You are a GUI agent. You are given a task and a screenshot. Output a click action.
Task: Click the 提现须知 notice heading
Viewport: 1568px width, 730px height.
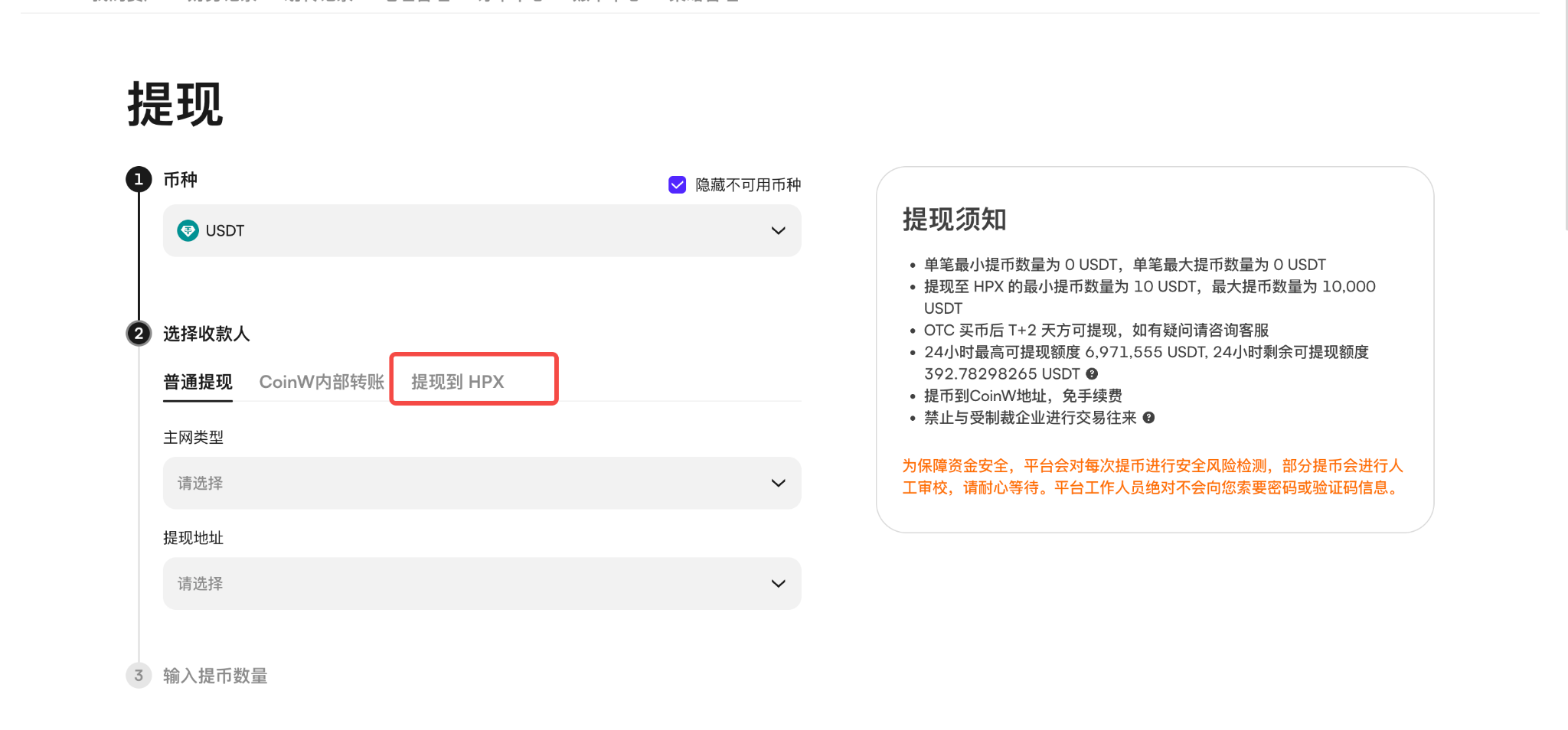click(x=954, y=220)
